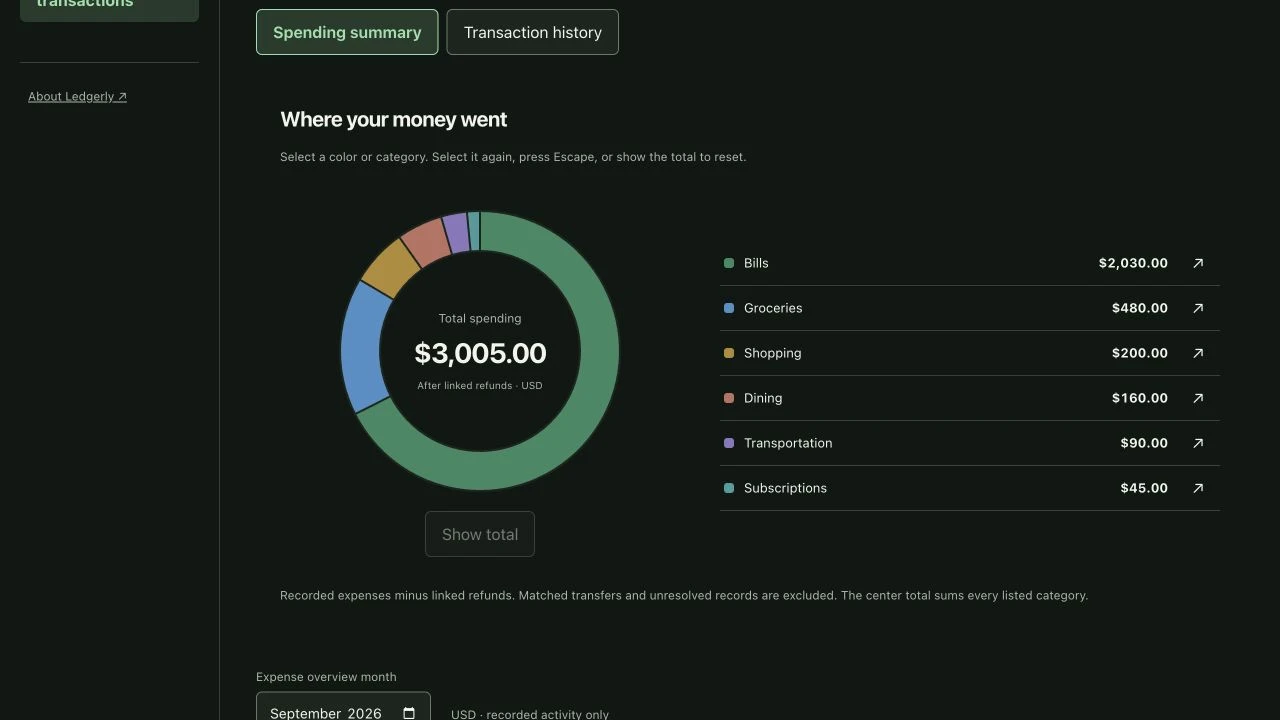Select the Dining category label
Screen dimensions: 1280x720
(763, 398)
